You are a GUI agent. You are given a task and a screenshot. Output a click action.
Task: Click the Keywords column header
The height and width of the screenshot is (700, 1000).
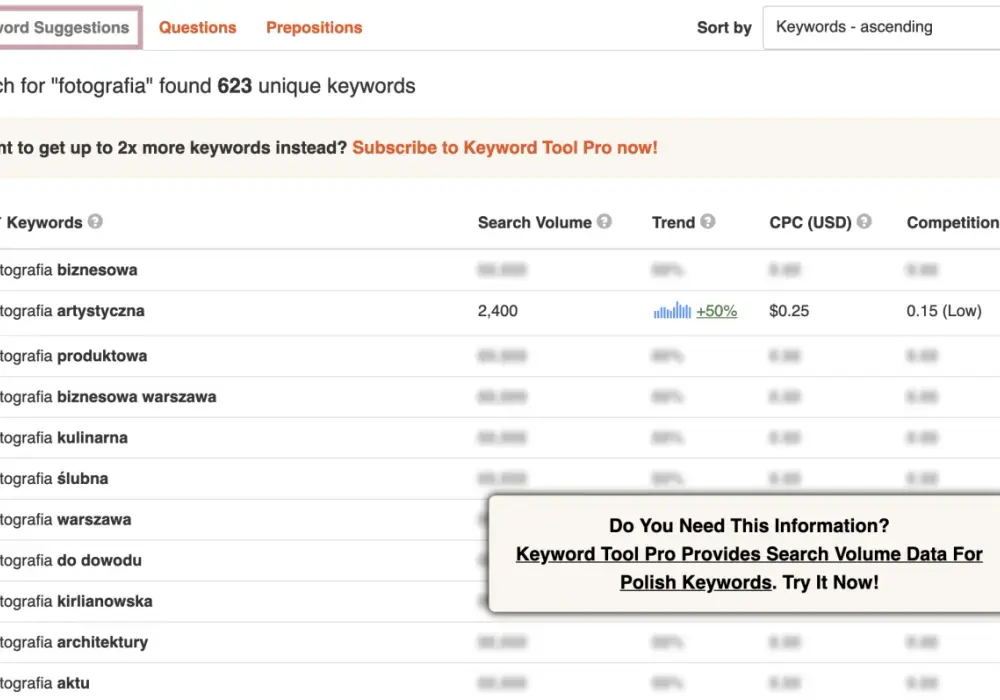43,222
